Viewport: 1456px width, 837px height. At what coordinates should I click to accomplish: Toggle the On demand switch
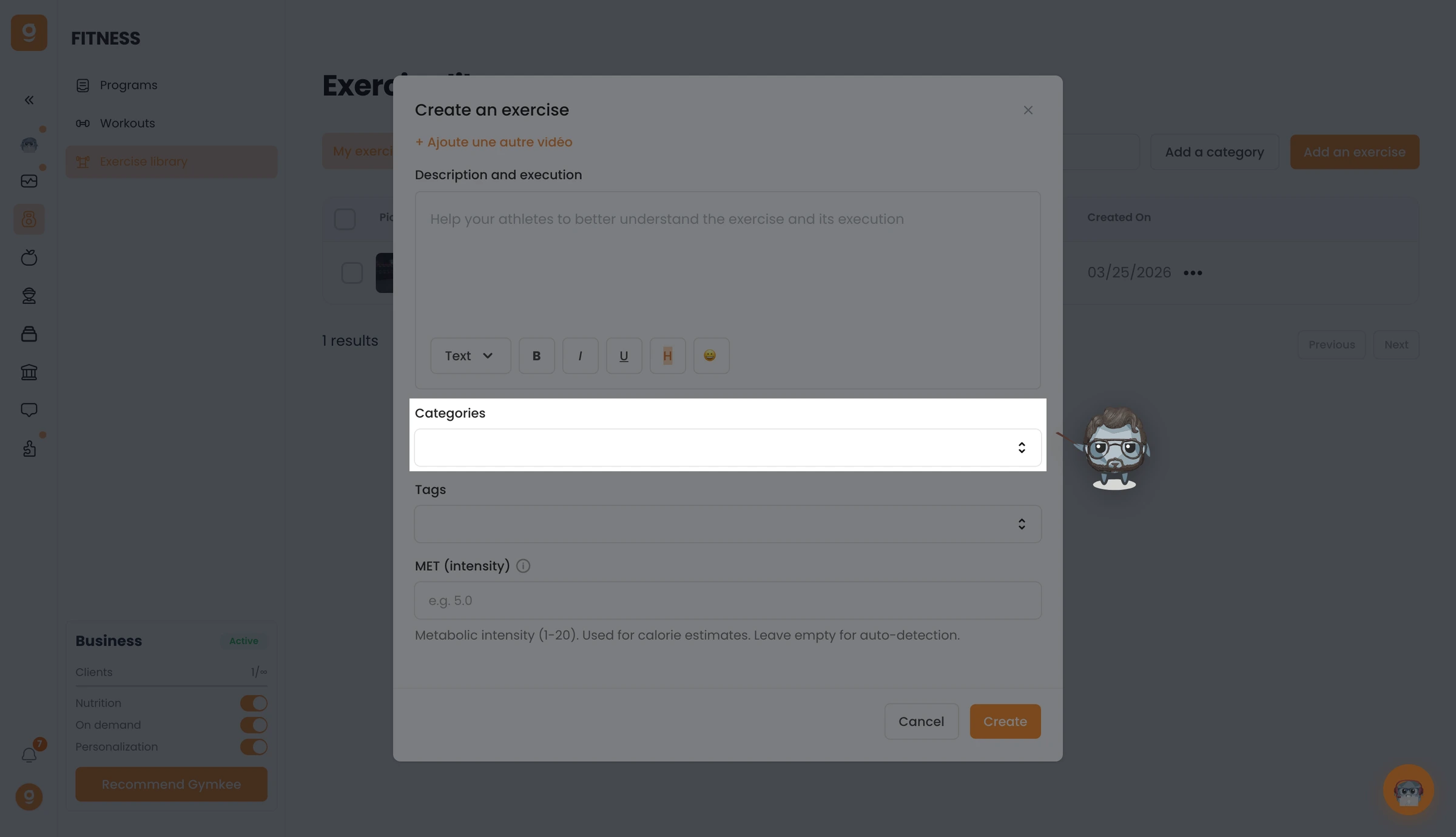[254, 725]
